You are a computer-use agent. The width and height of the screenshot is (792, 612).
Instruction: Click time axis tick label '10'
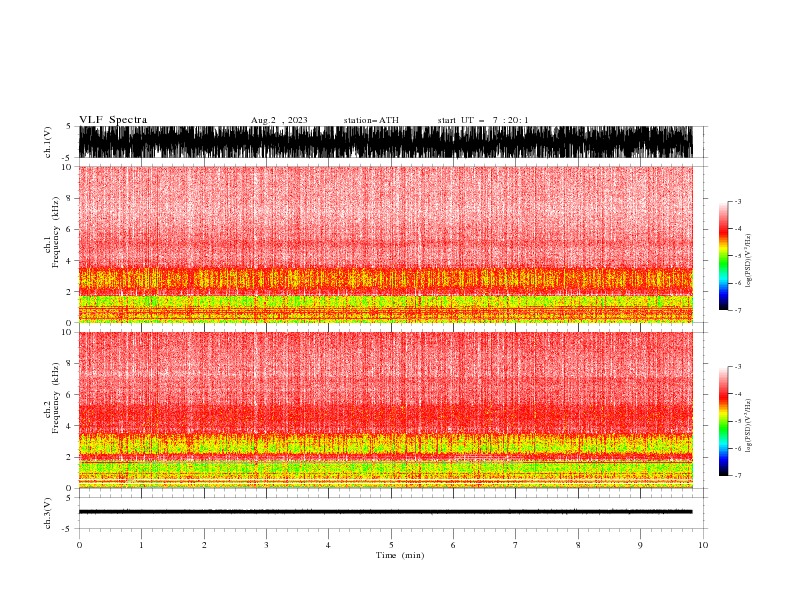(x=703, y=545)
